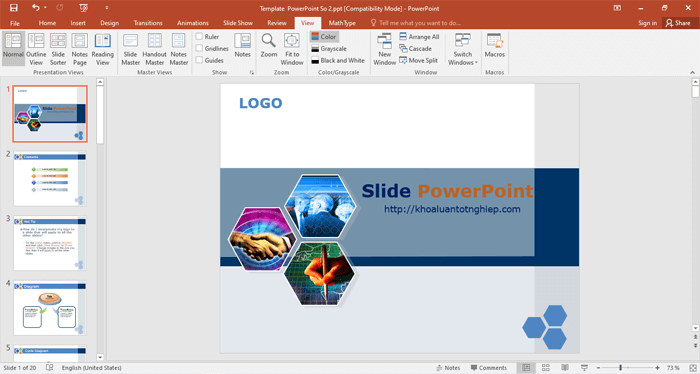Open Notes Master view
700x374 pixels.
click(179, 49)
